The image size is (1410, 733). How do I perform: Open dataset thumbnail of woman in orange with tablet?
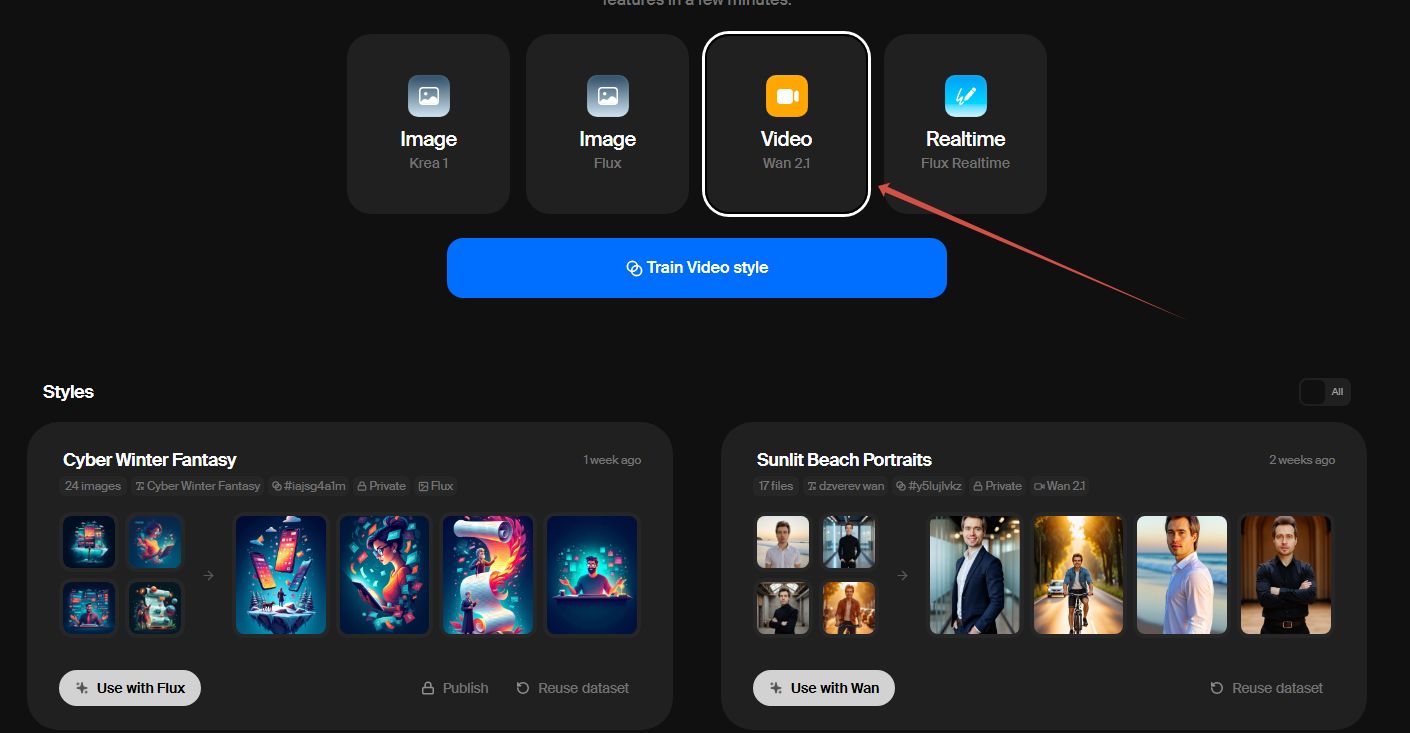click(155, 542)
